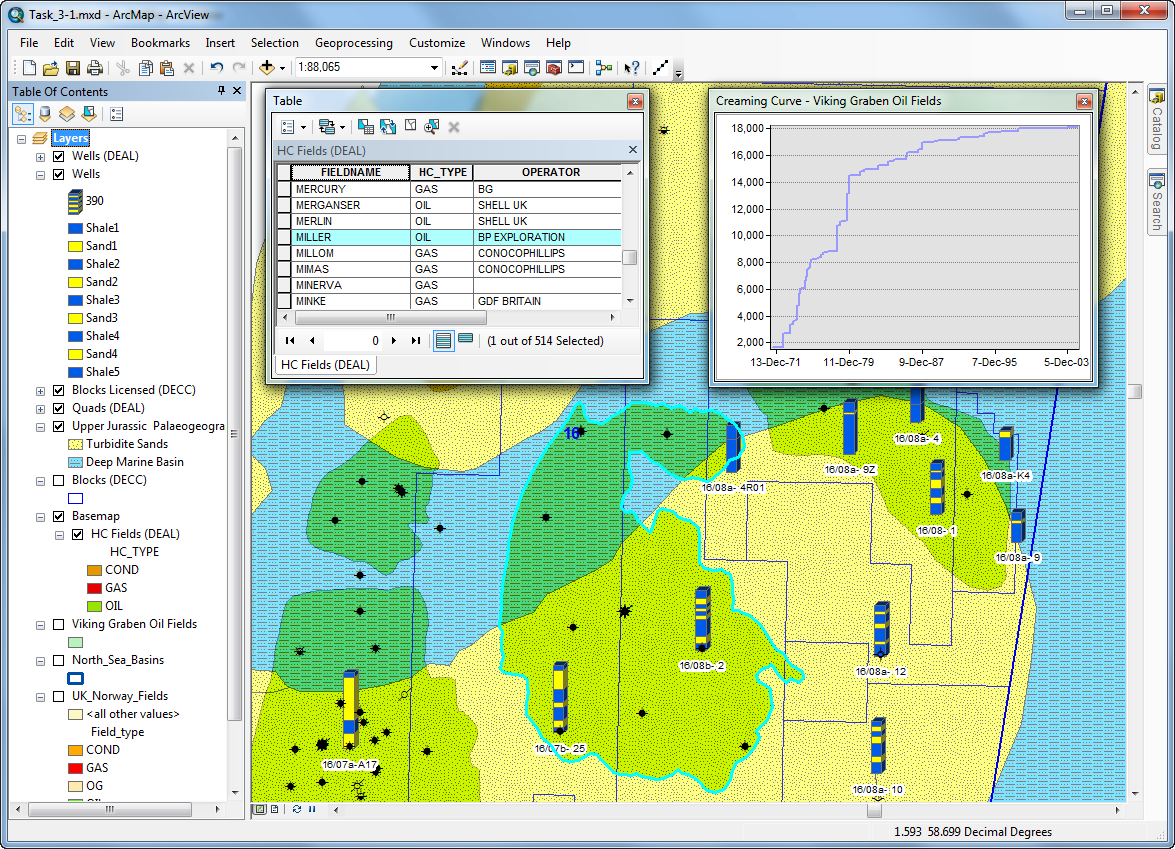This screenshot has width=1175, height=849.
Task: Open the Catalog side panel
Action: [1156, 121]
